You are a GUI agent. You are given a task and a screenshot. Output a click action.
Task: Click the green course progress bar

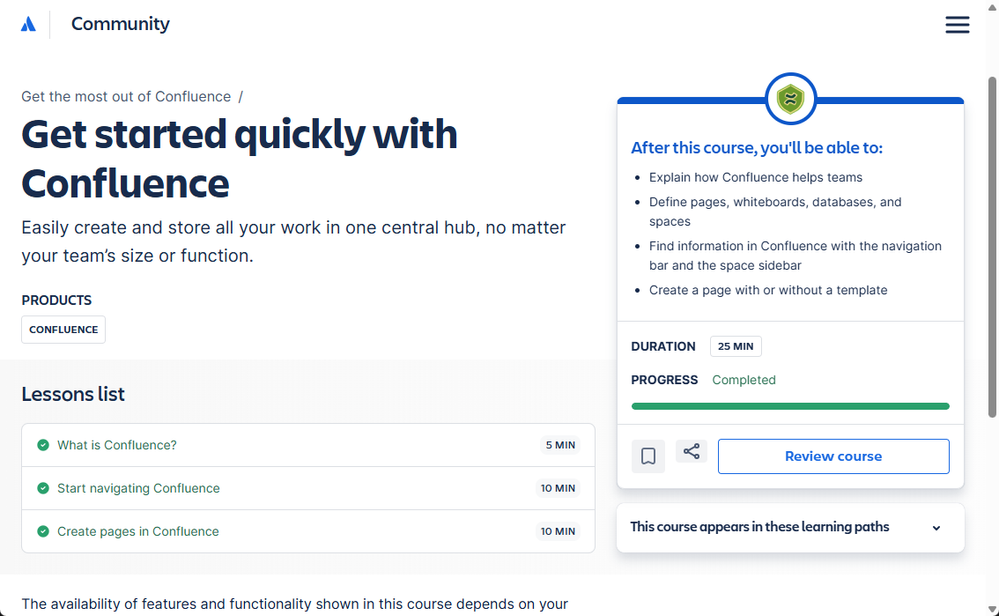pos(790,406)
